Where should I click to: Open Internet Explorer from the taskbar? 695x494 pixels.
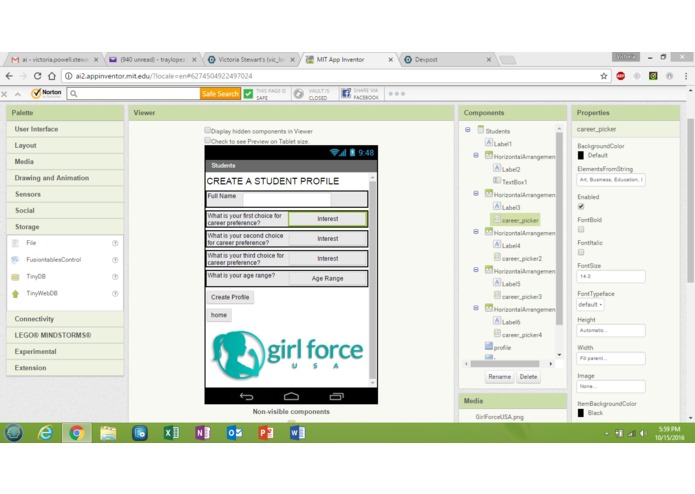[45, 433]
